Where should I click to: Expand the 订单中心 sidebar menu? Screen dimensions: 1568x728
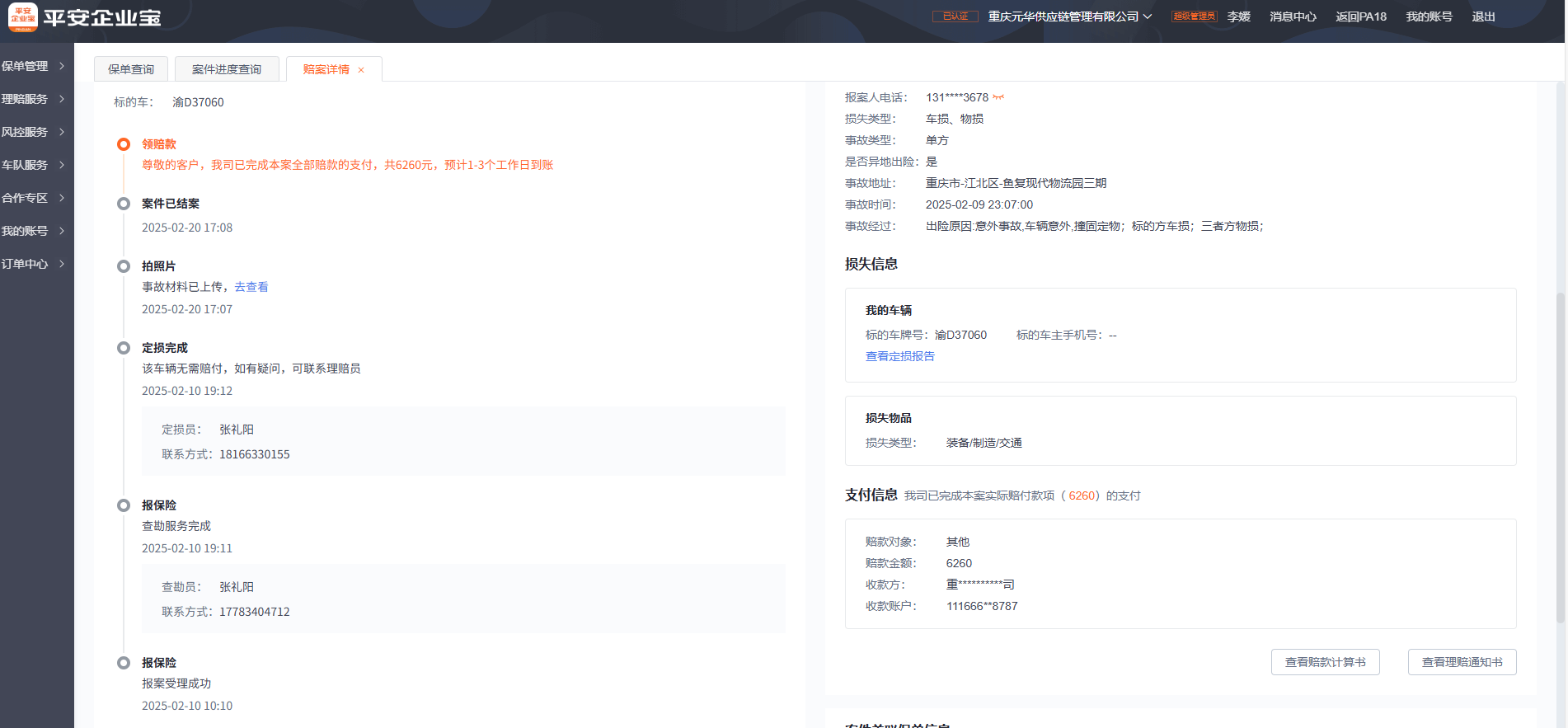click(x=33, y=264)
